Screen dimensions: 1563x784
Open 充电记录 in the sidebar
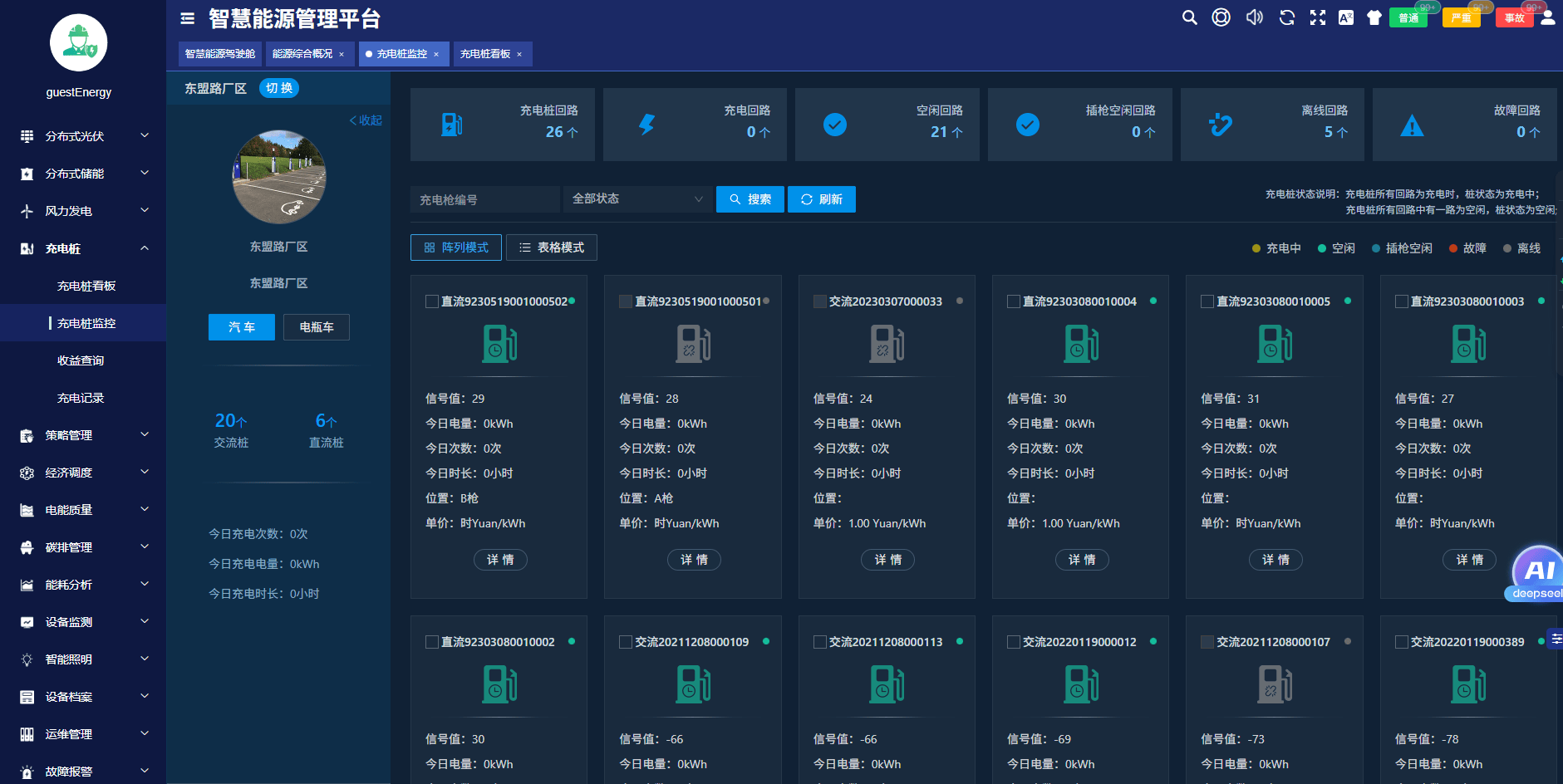(81, 398)
